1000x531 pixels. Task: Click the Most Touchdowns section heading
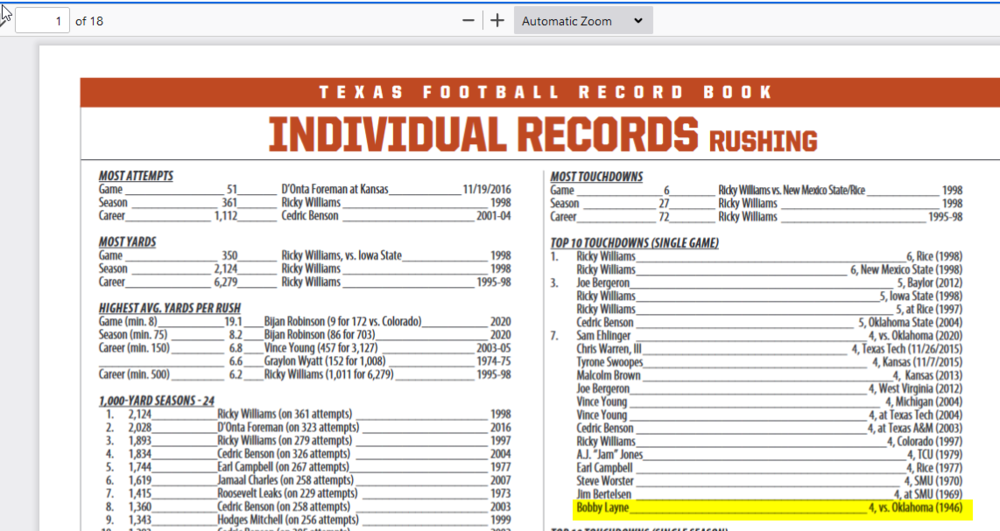coord(596,177)
